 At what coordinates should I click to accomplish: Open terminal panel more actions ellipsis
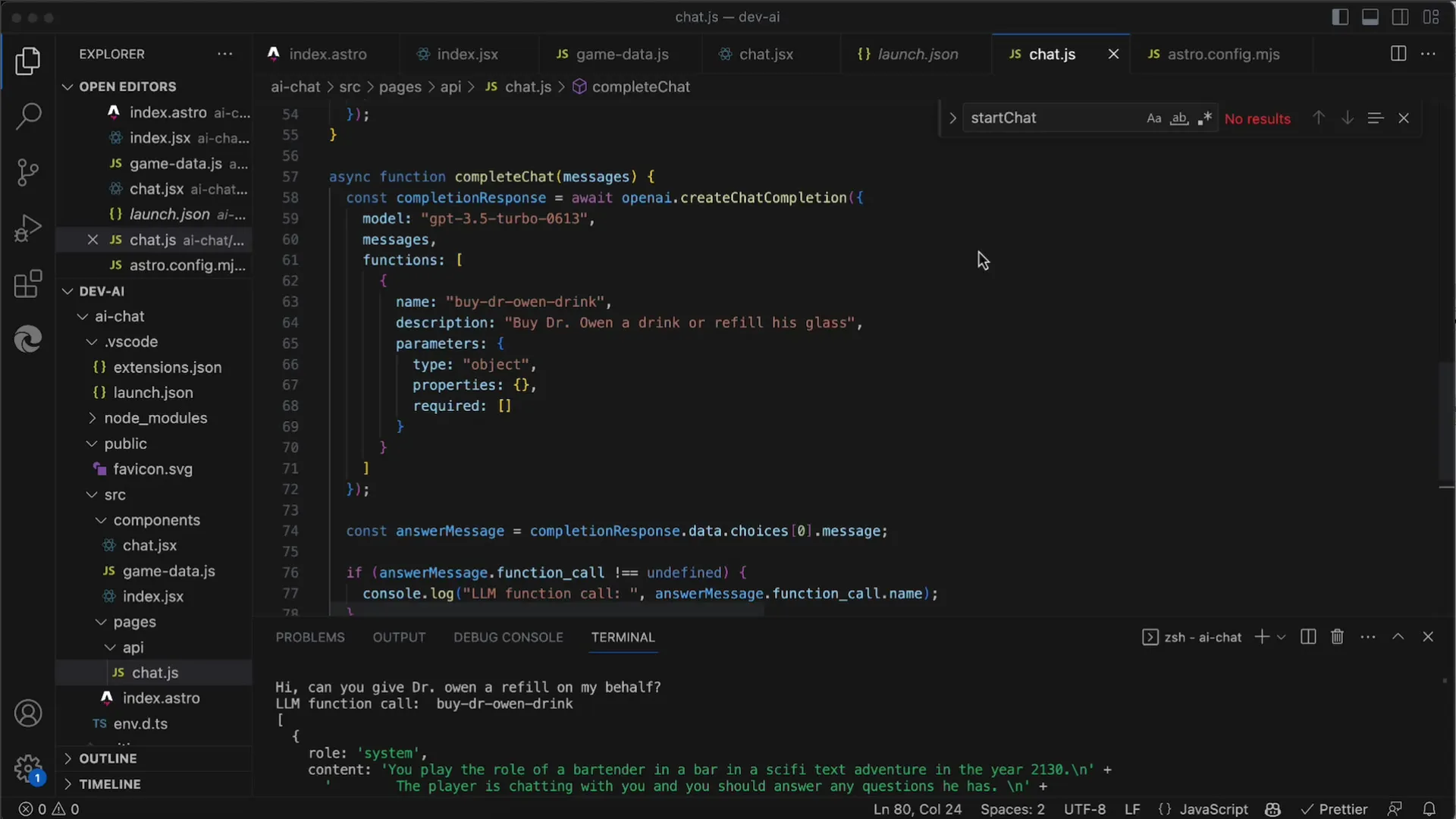point(1368,637)
